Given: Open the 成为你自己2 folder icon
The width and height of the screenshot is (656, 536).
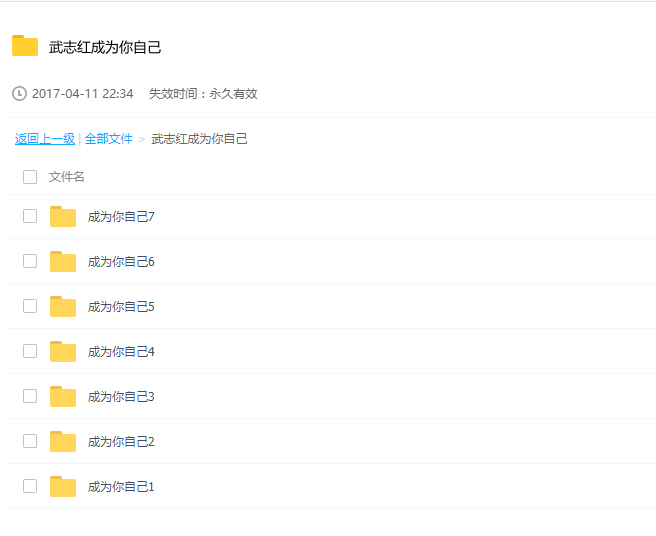Looking at the screenshot, I should (x=63, y=441).
